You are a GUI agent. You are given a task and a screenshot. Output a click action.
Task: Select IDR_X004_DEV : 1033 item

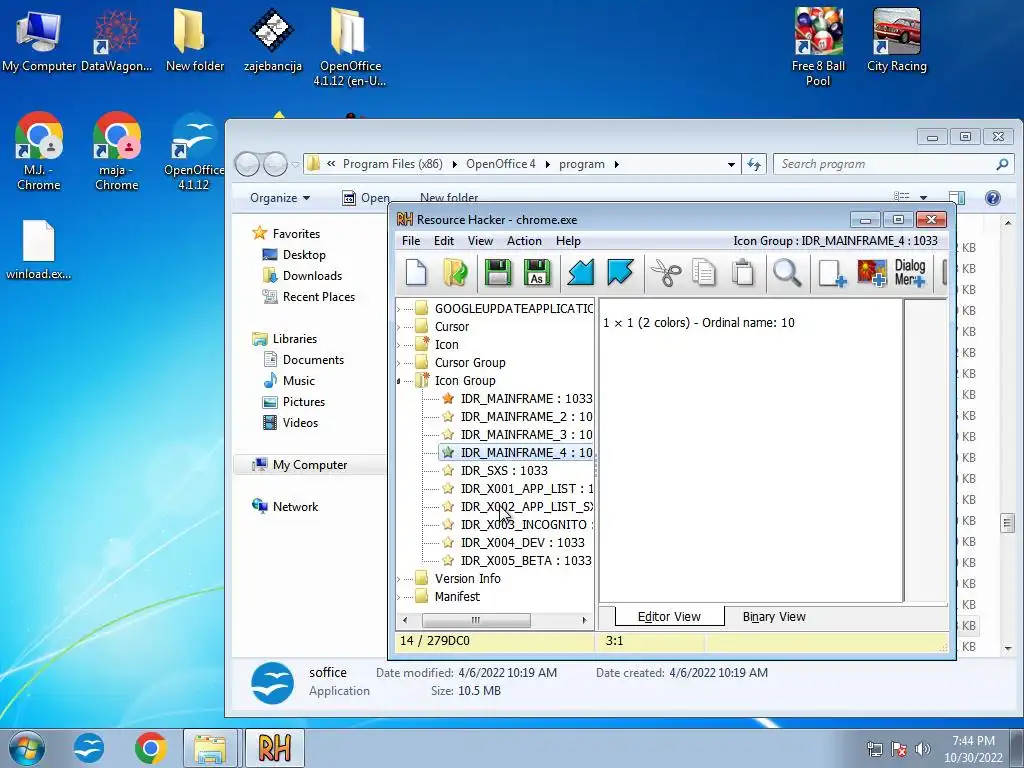pos(522,543)
